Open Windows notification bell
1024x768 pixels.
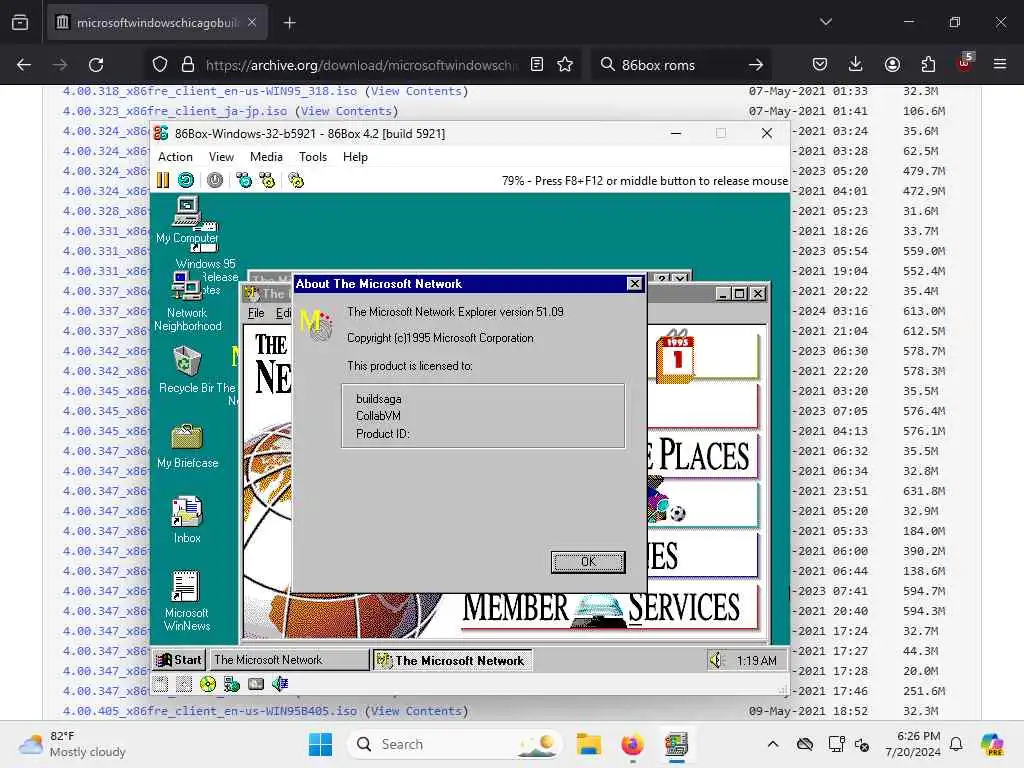coord(956,744)
